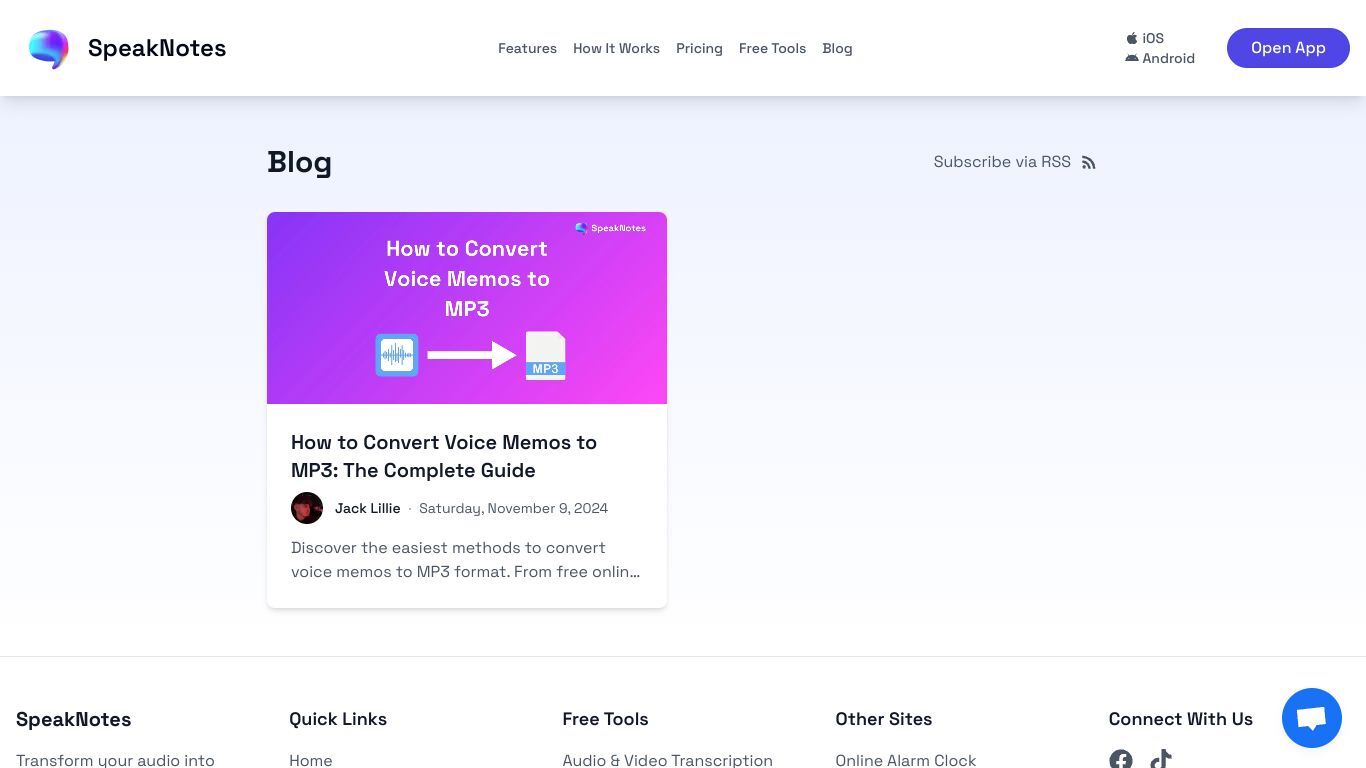Go to How It Works section
Image resolution: width=1366 pixels, height=768 pixels.
(616, 48)
